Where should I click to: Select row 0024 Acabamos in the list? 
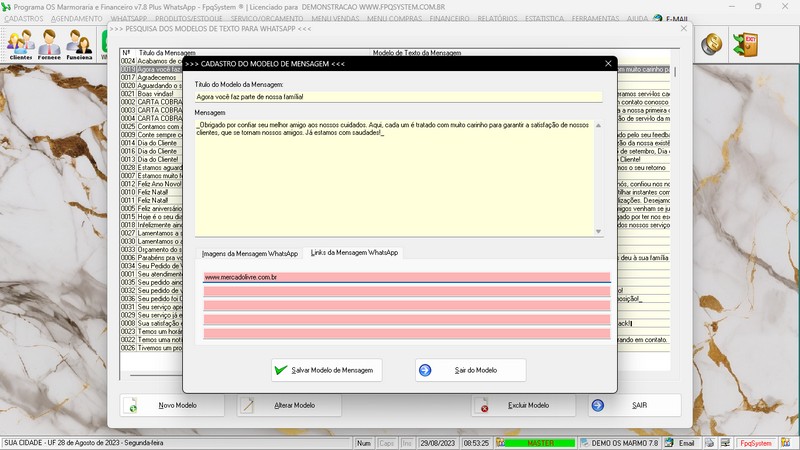point(151,61)
